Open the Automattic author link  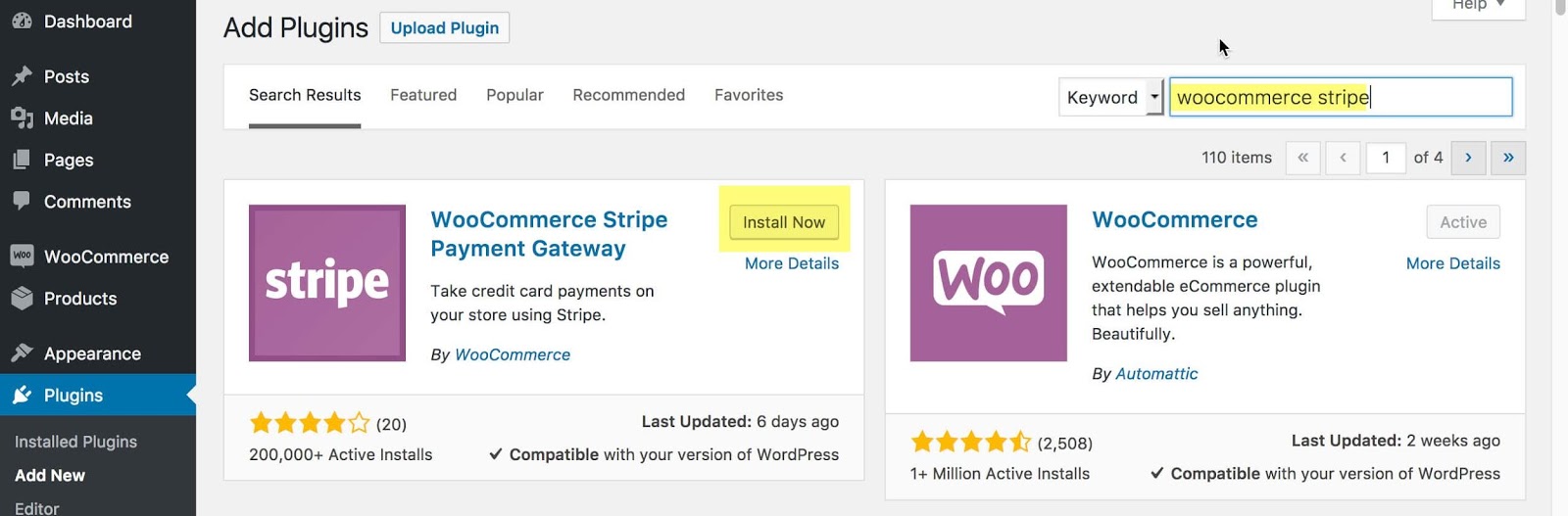[x=1156, y=374]
